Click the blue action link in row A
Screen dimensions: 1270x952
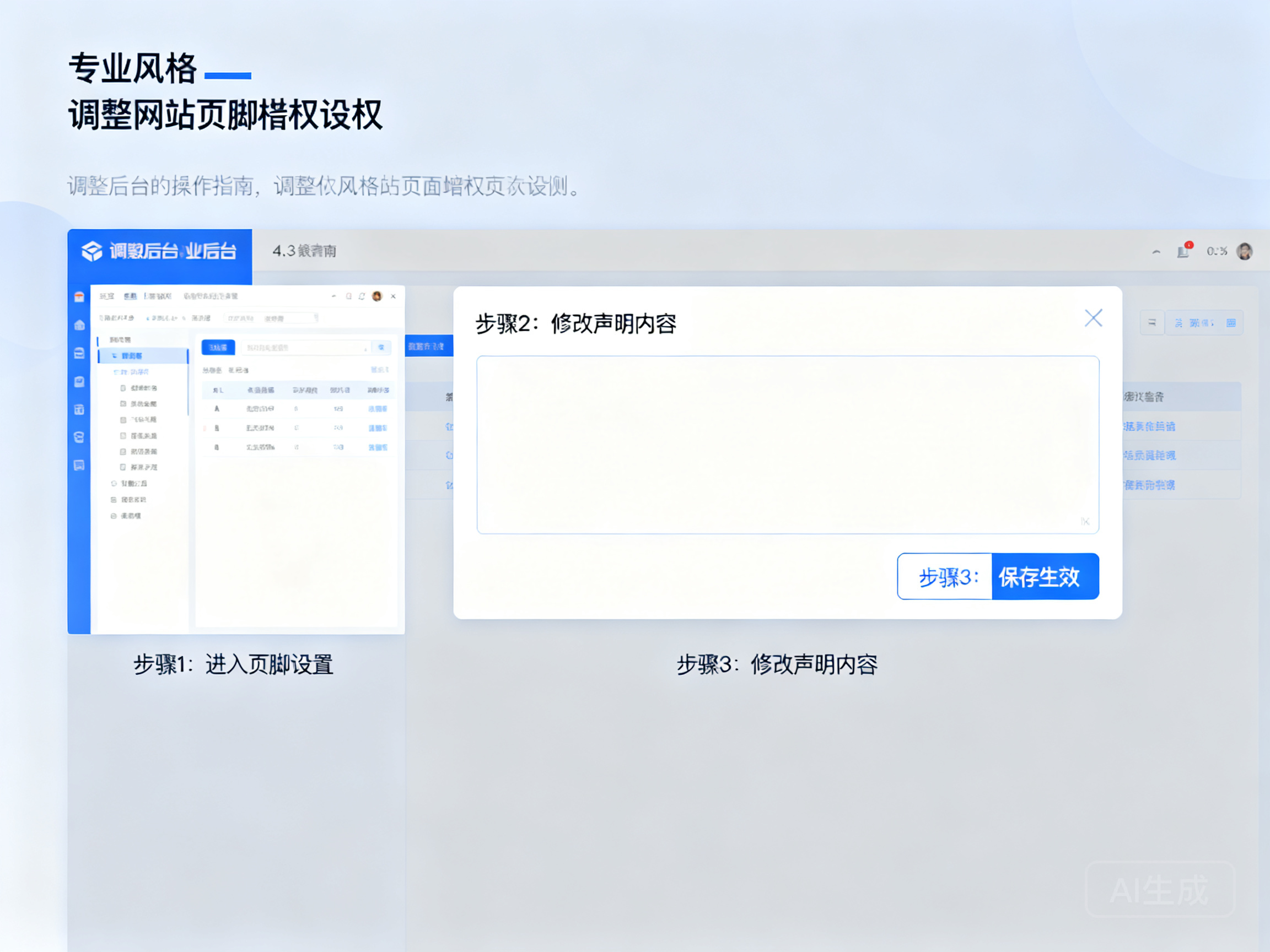[x=378, y=409]
